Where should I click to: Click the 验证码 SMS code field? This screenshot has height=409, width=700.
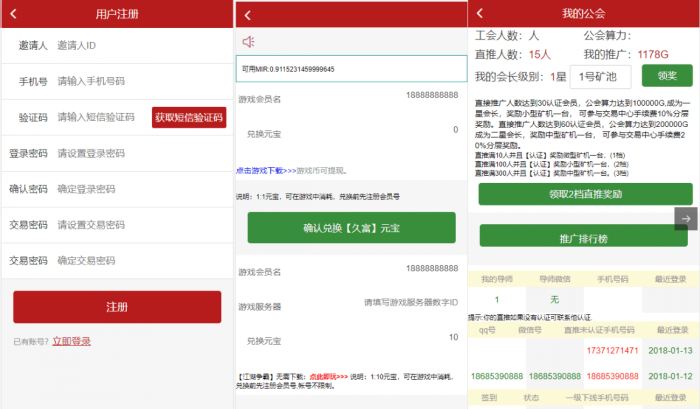100,117
